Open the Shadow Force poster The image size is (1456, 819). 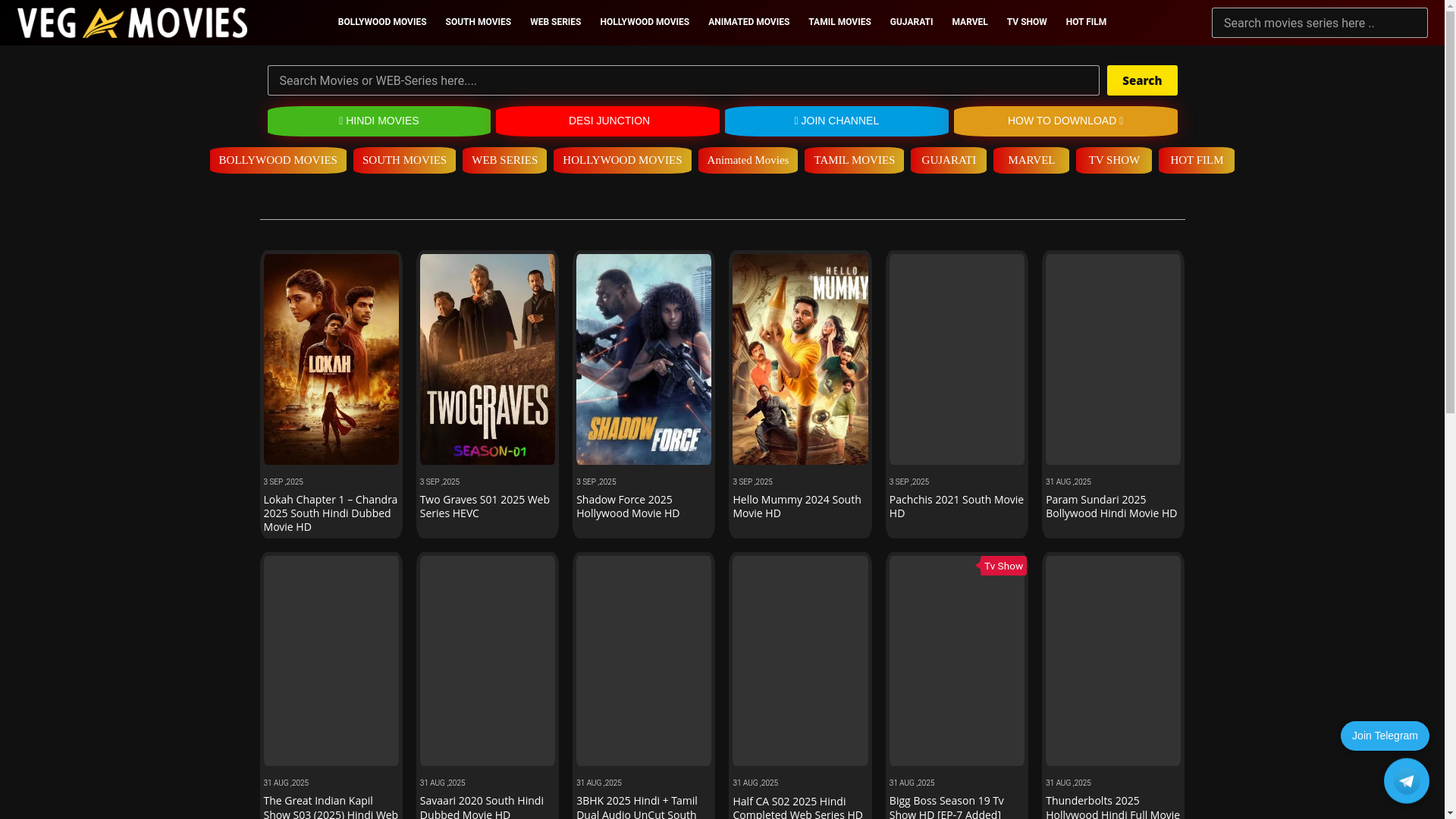pyautogui.click(x=643, y=359)
